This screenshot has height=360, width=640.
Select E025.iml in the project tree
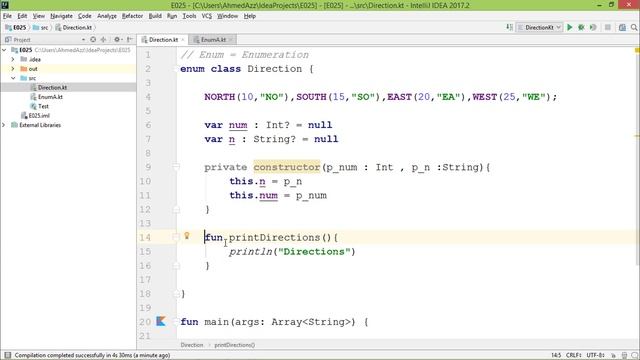click(x=39, y=116)
